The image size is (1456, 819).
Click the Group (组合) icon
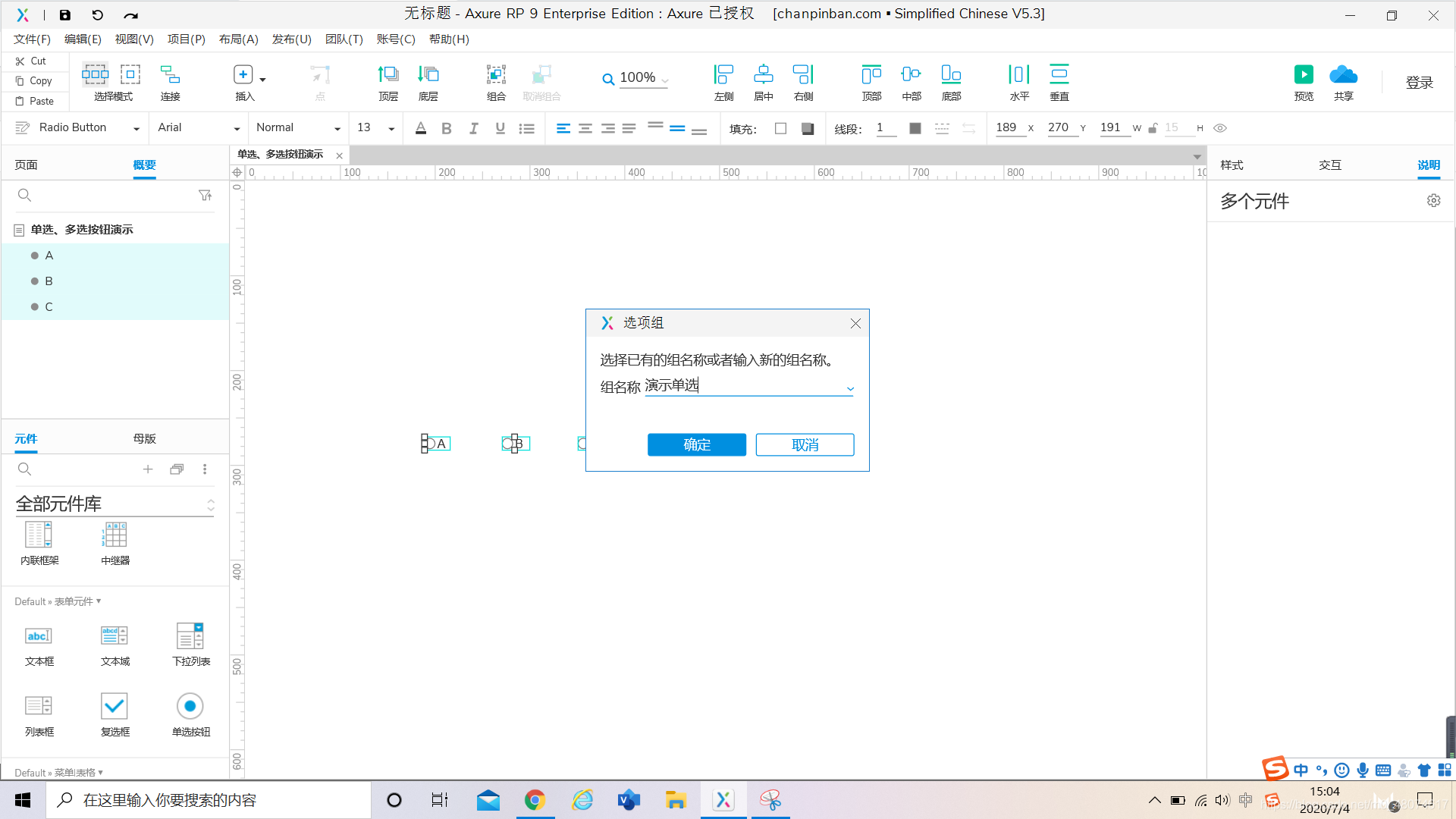496,75
